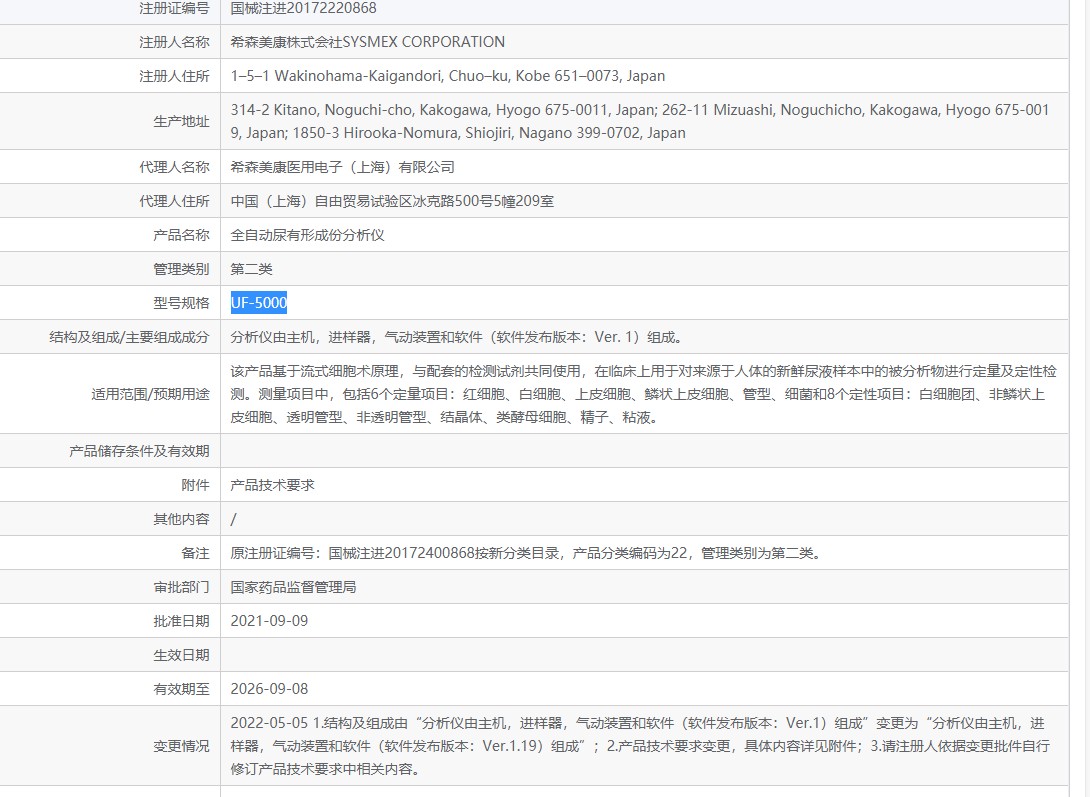Click the approval date 2021-09-09

pyautogui.click(x=270, y=620)
